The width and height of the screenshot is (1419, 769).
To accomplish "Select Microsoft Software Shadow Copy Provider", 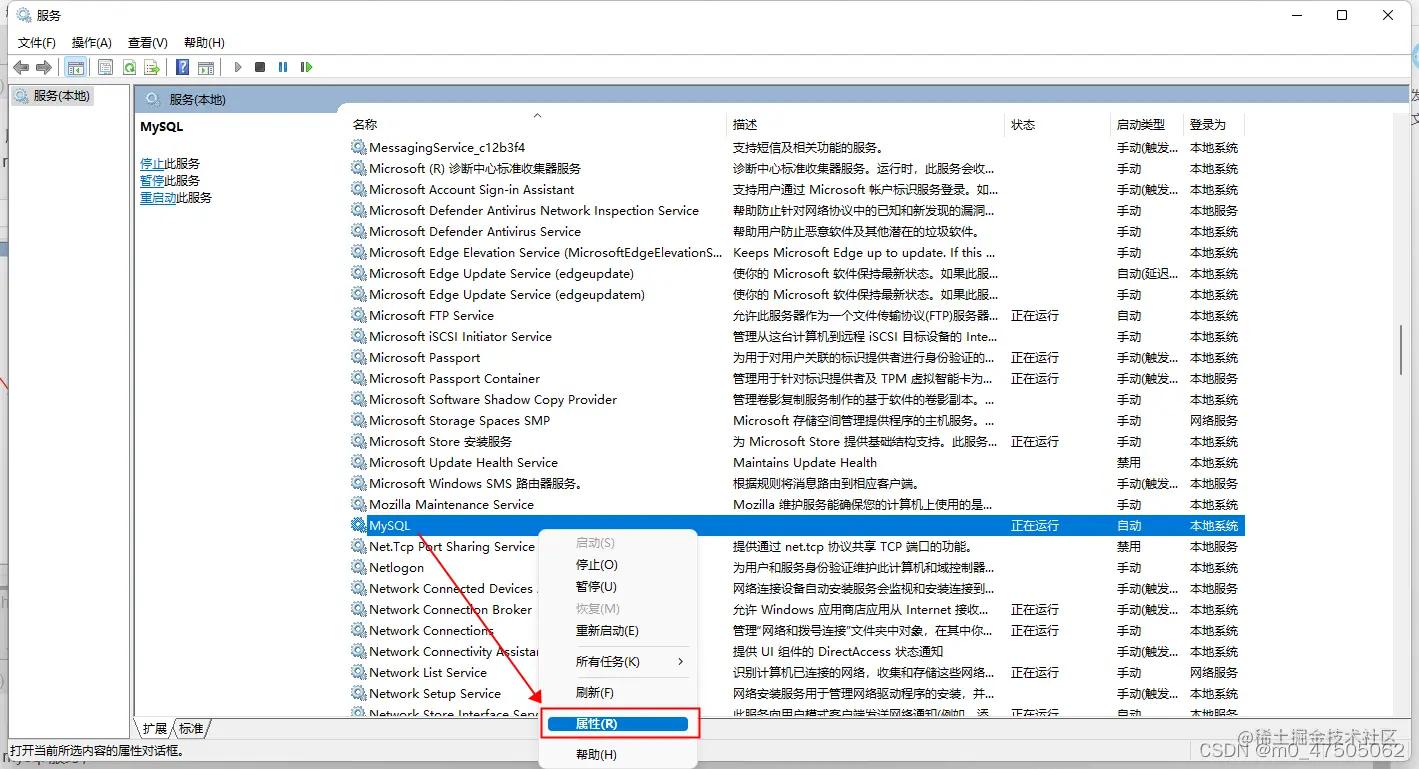I will pyautogui.click(x=796, y=399).
